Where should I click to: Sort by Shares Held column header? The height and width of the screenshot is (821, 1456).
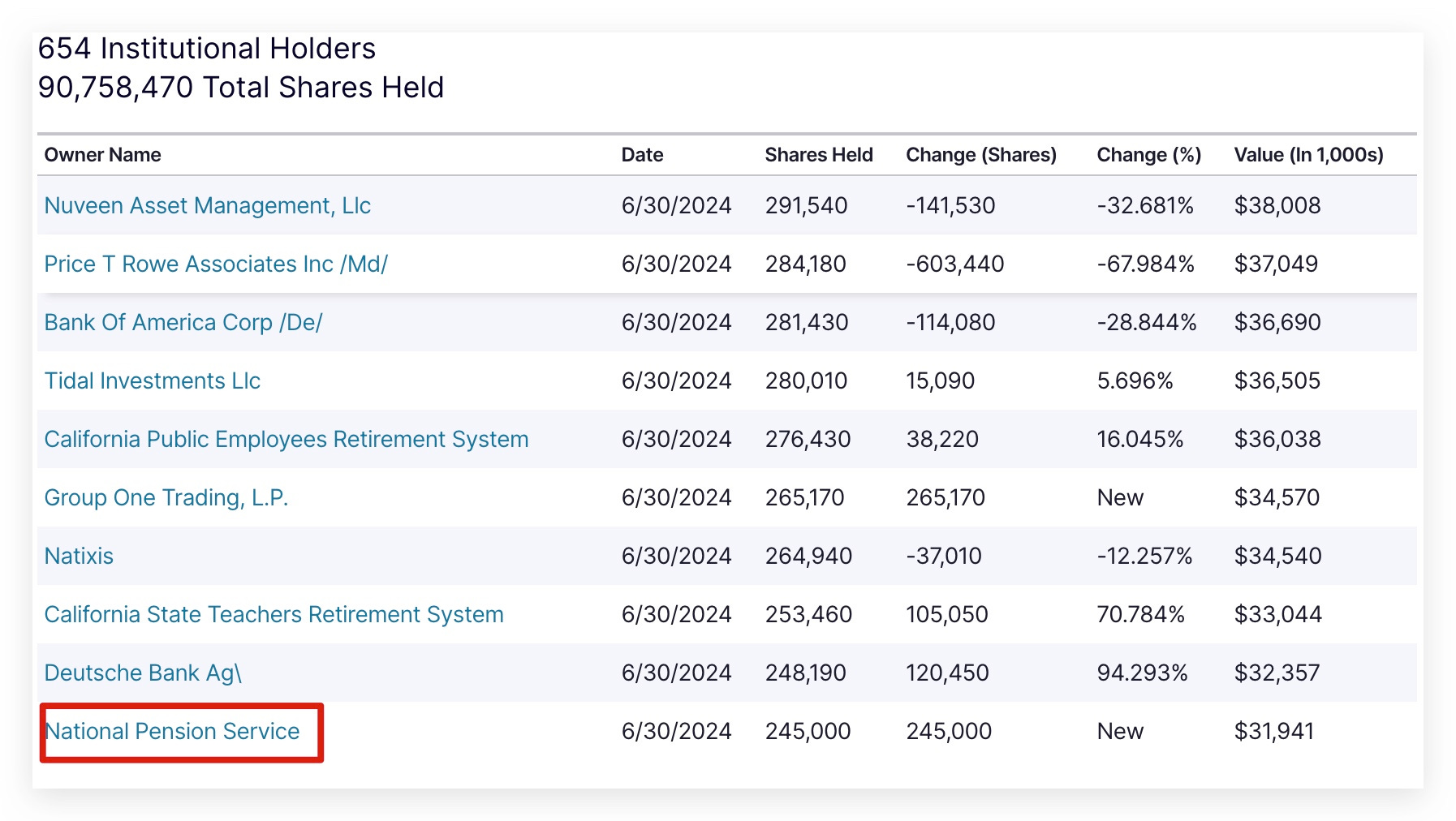coord(818,155)
